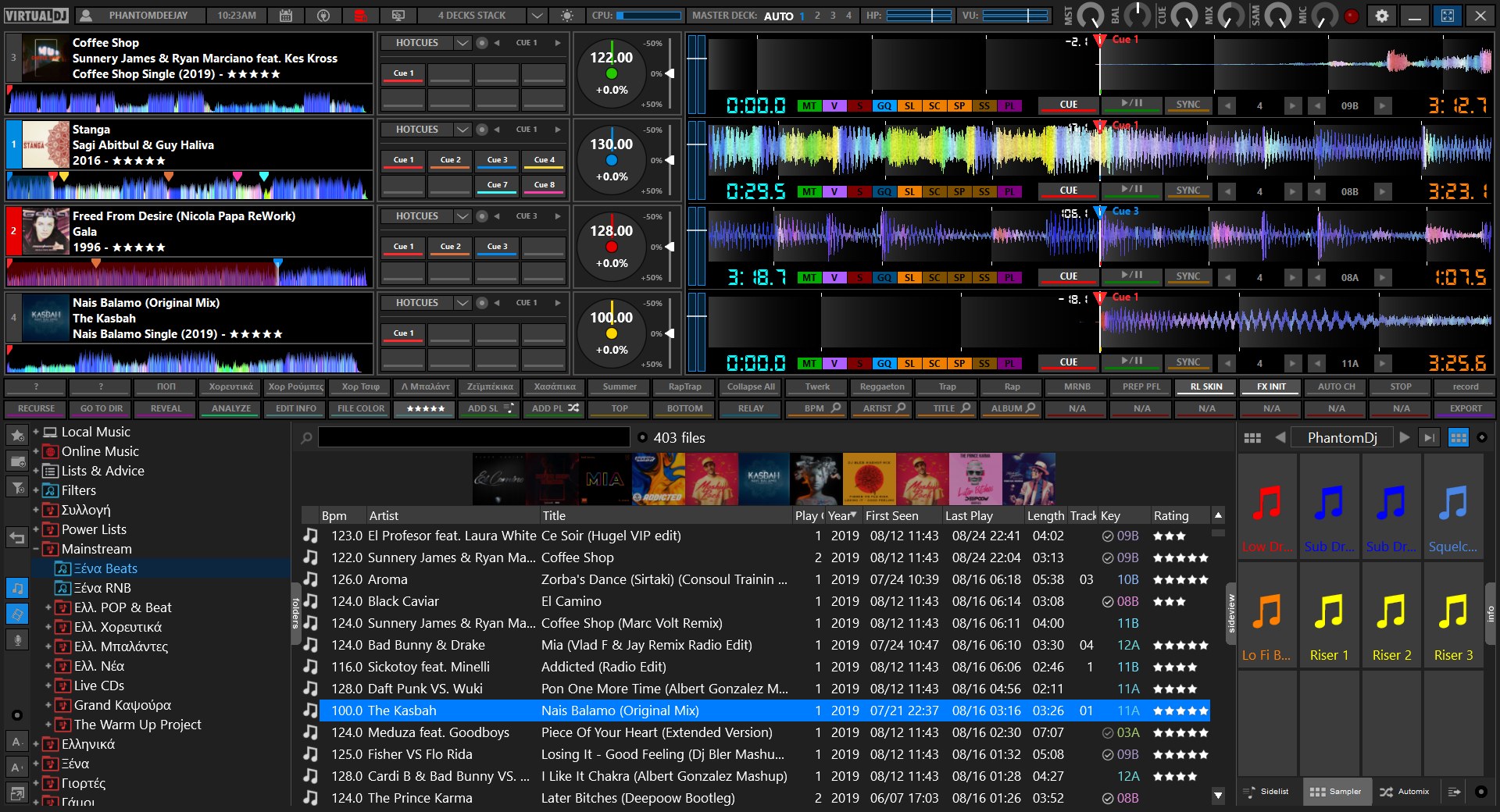1500x812 pixels.
Task: Adjust the MIC volume knob
Action: click(1324, 16)
